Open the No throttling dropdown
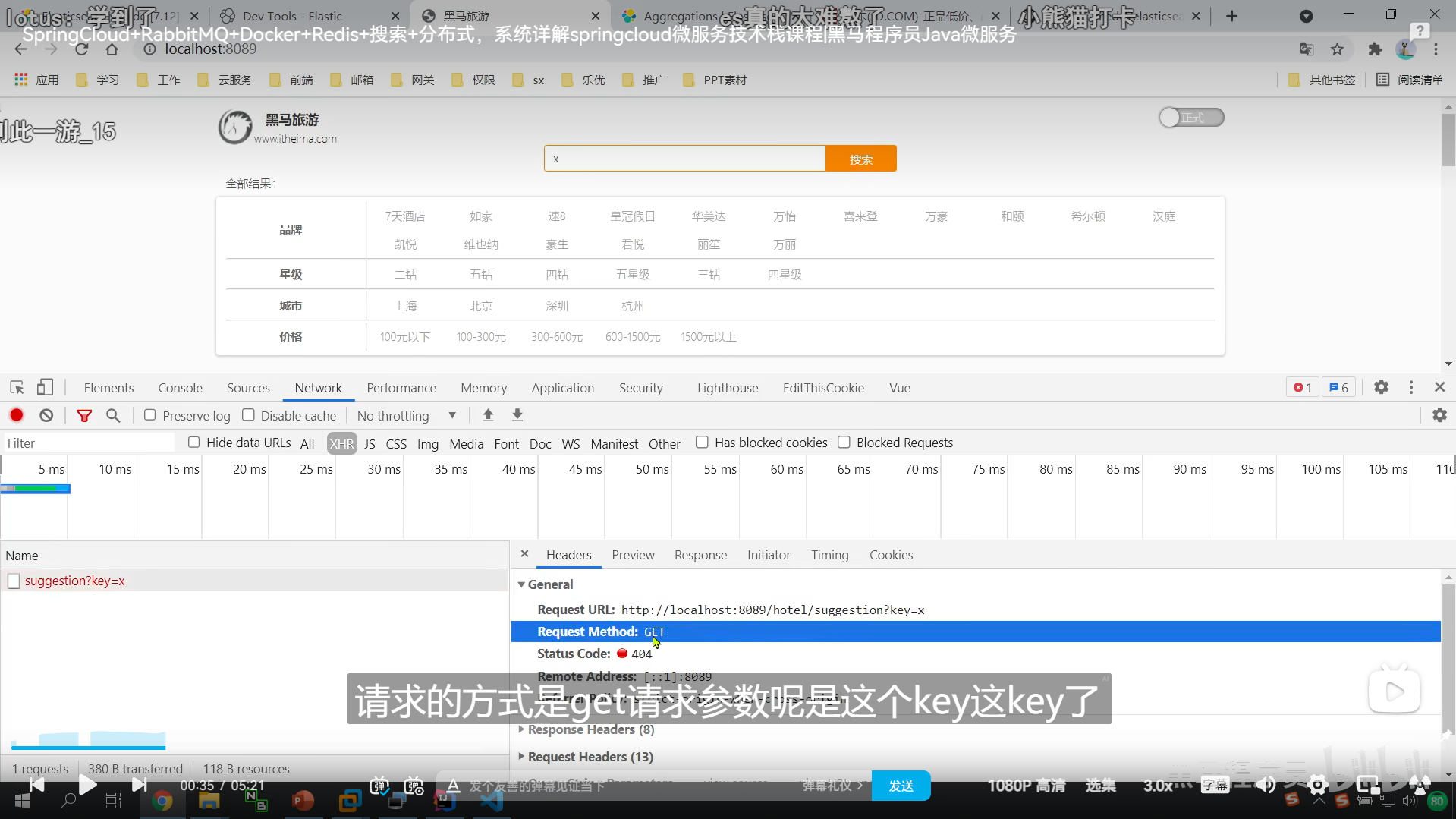 [x=406, y=416]
